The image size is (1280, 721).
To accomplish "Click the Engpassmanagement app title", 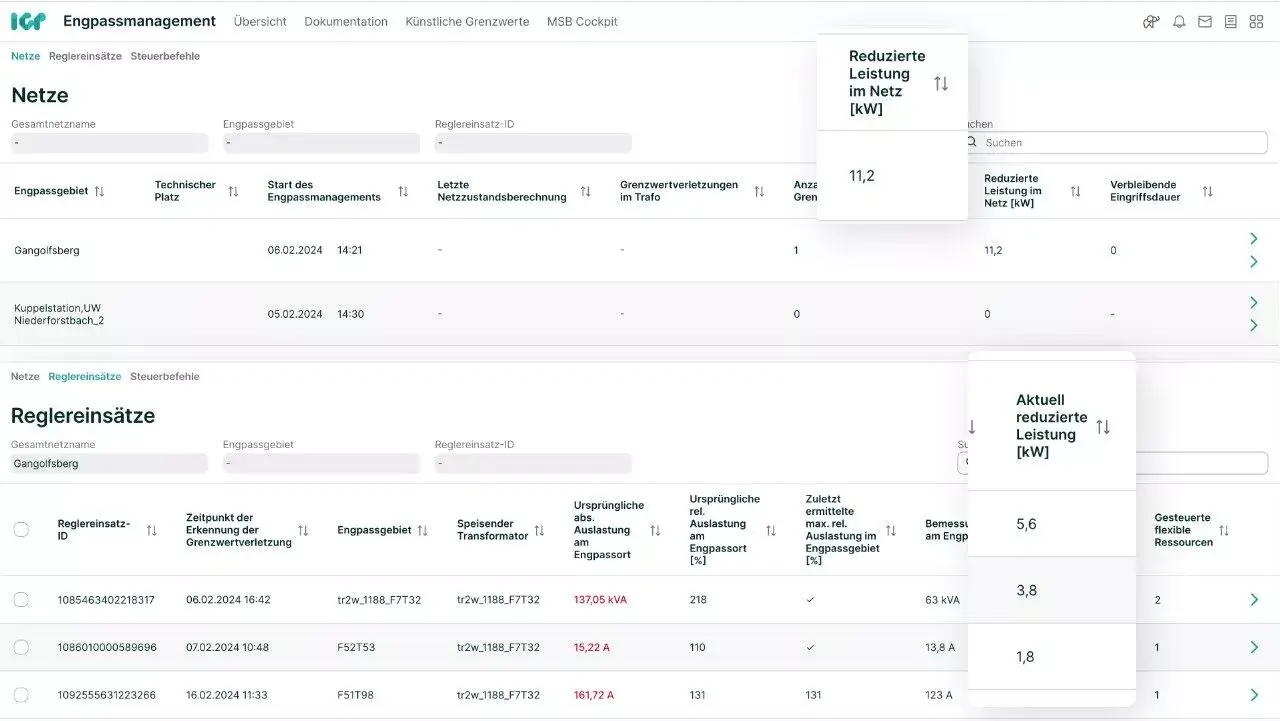I will (x=139, y=21).
